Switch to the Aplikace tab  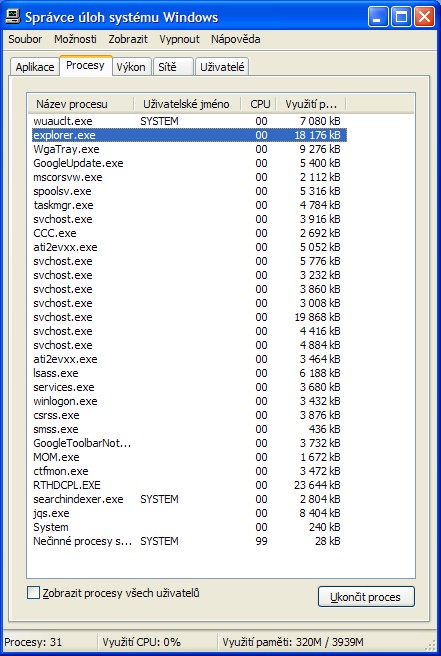coord(35,67)
